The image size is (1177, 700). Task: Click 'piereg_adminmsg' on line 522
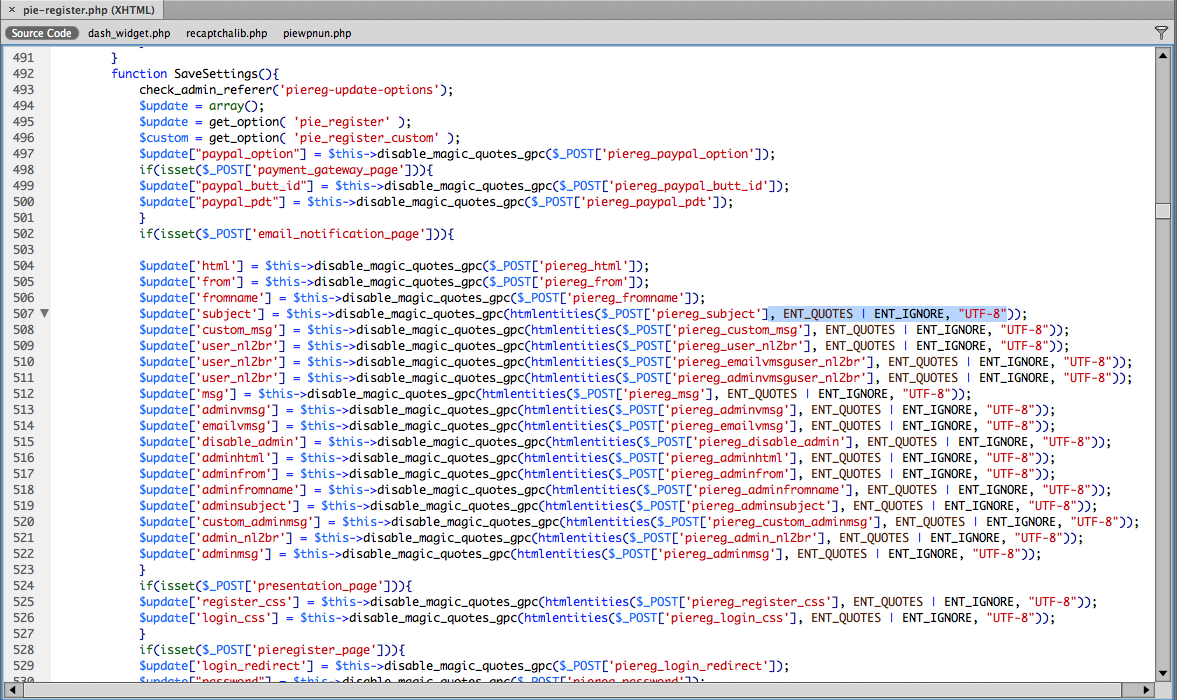tap(717, 554)
